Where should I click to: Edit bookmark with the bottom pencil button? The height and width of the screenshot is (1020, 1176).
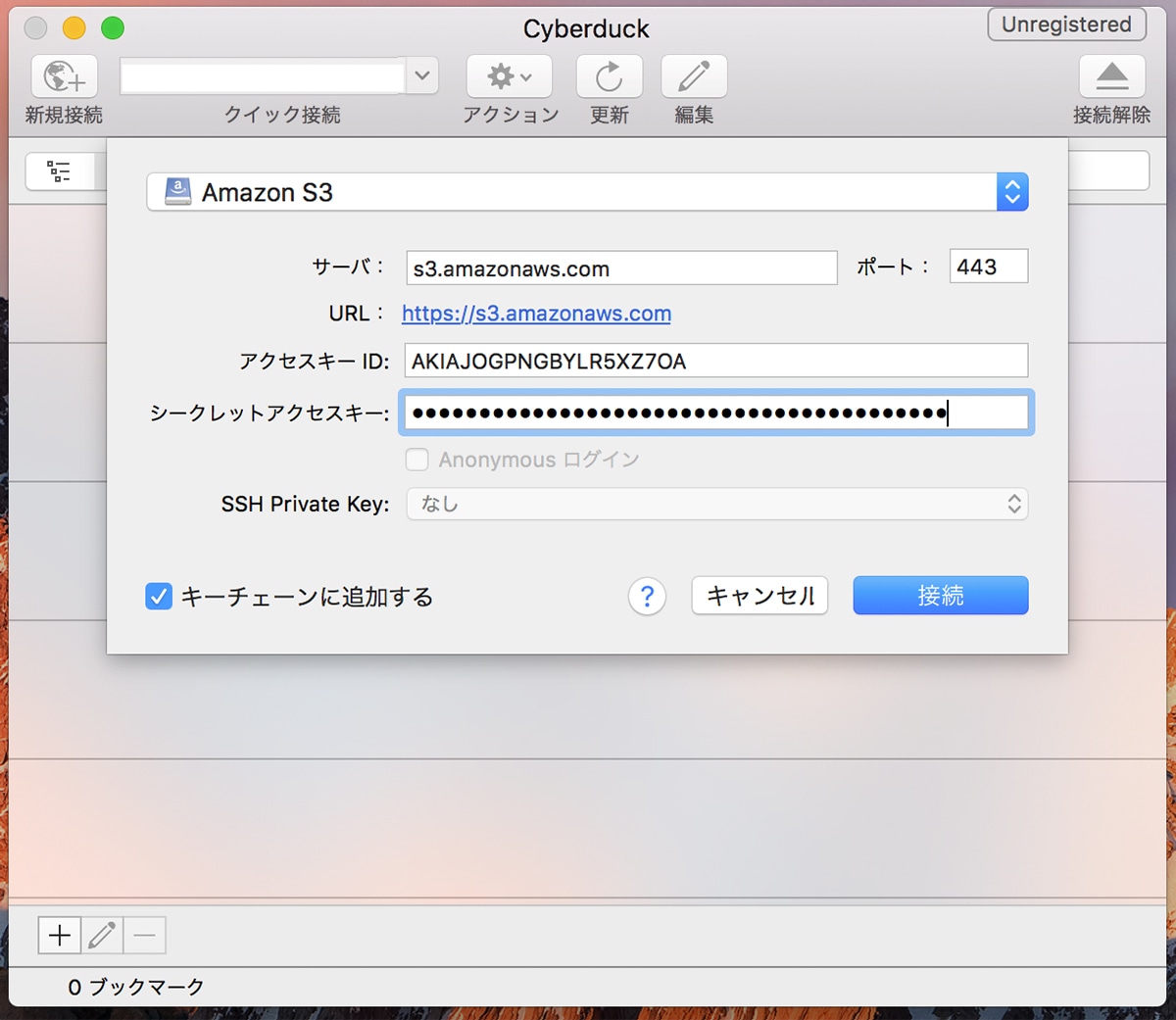pos(102,936)
